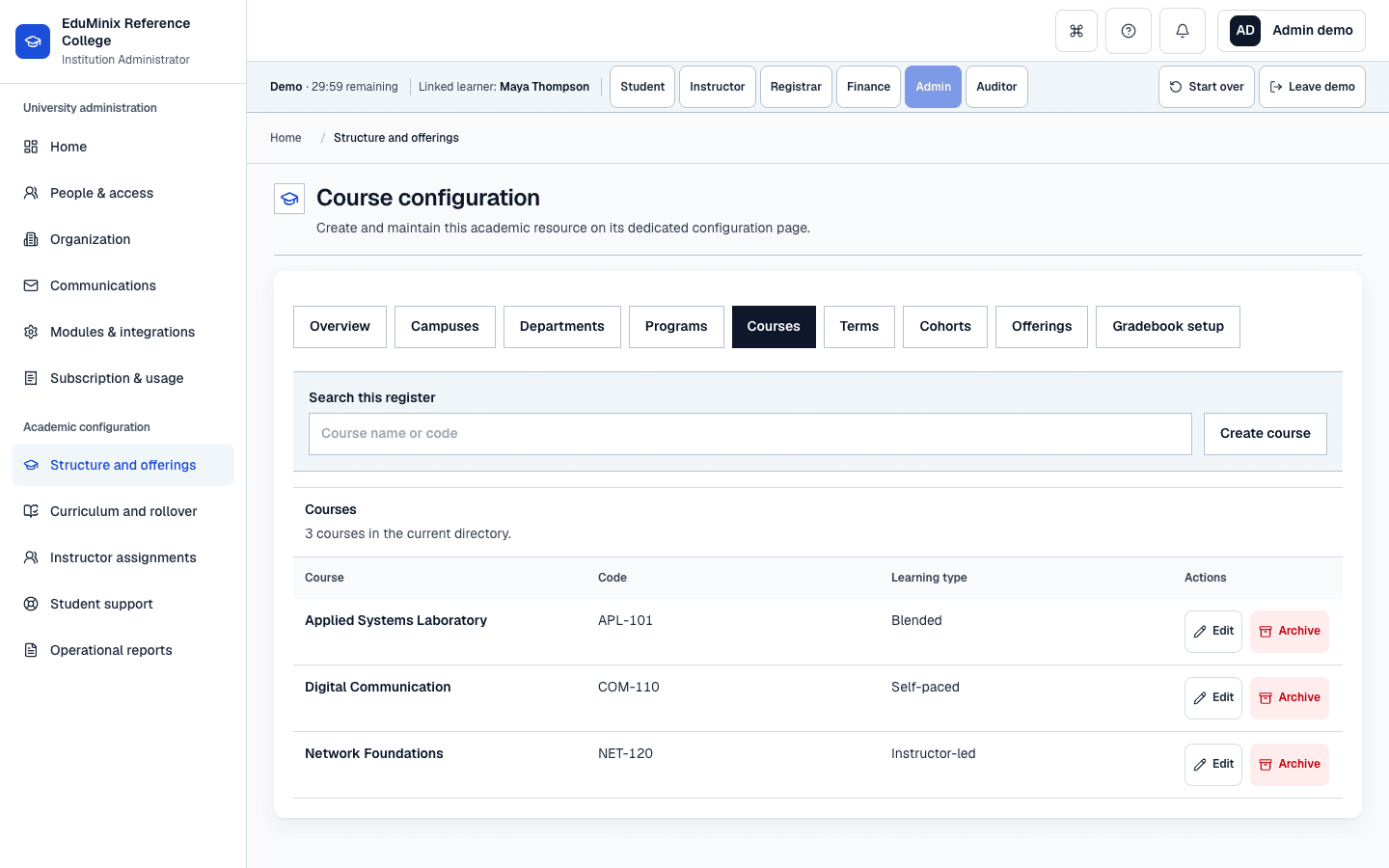Click pencil icon for Network Foundations
Image resolution: width=1389 pixels, height=868 pixels.
coord(1200,765)
